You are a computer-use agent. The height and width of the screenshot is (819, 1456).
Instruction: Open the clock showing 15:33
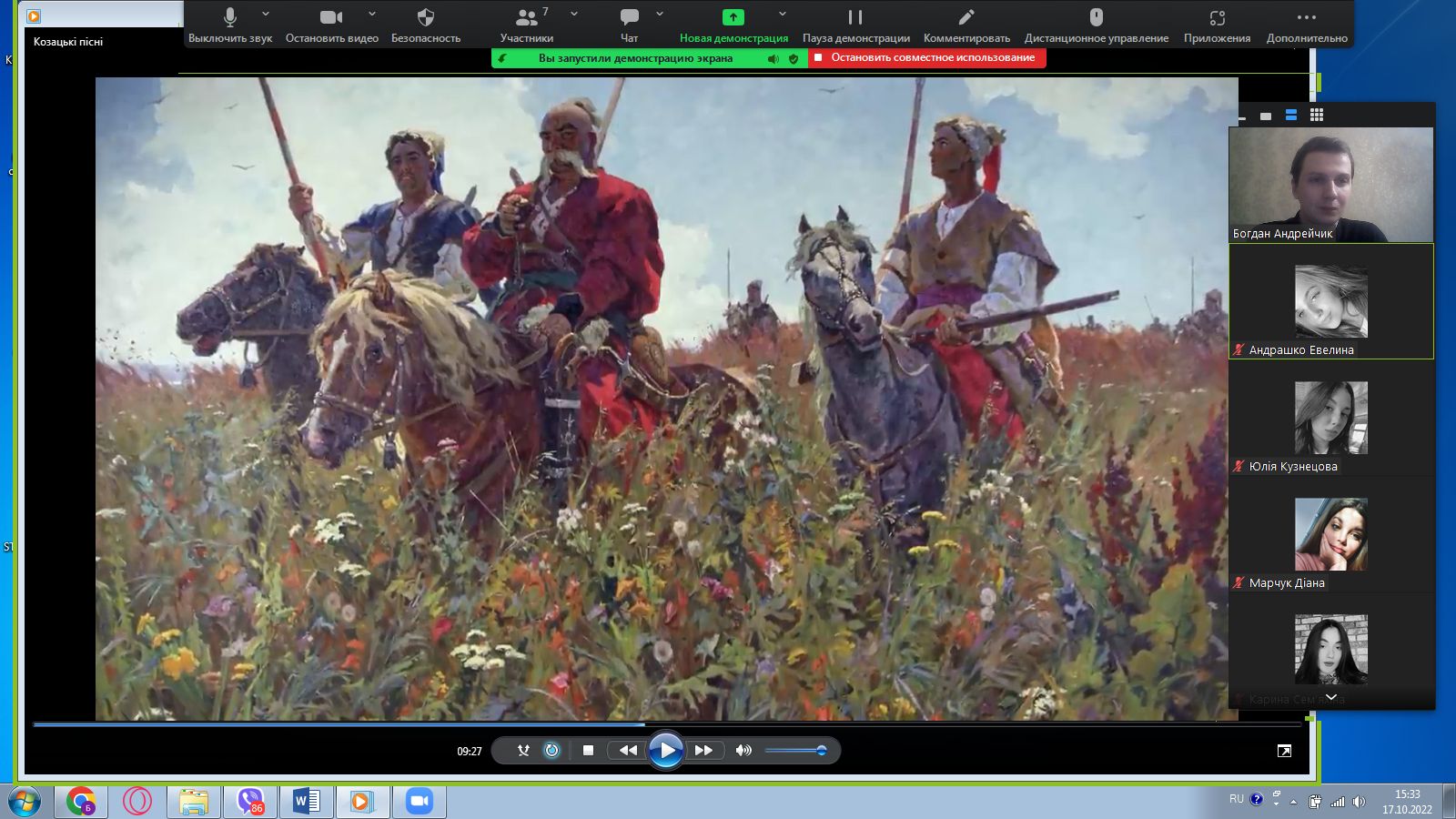pyautogui.click(x=1407, y=802)
